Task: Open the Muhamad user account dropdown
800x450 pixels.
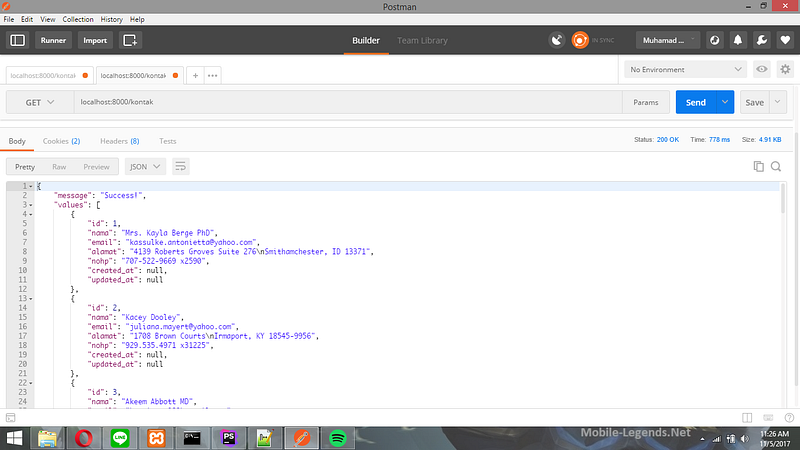Action: 668,40
